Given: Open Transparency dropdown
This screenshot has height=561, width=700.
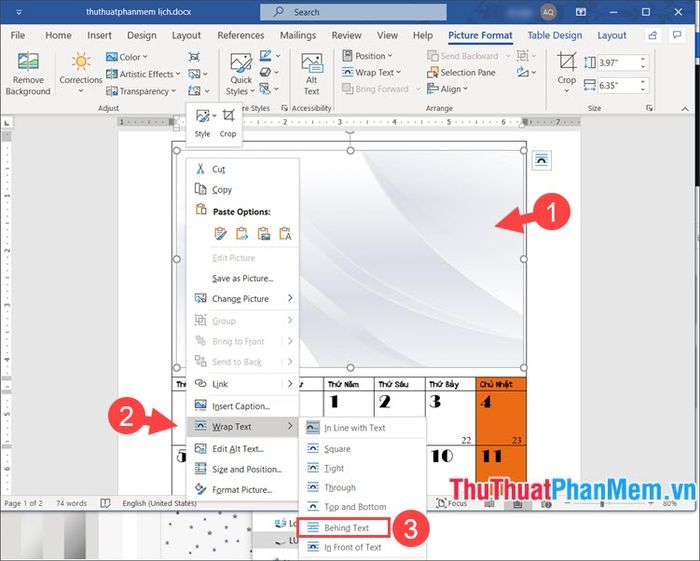Looking at the screenshot, I should (141, 91).
